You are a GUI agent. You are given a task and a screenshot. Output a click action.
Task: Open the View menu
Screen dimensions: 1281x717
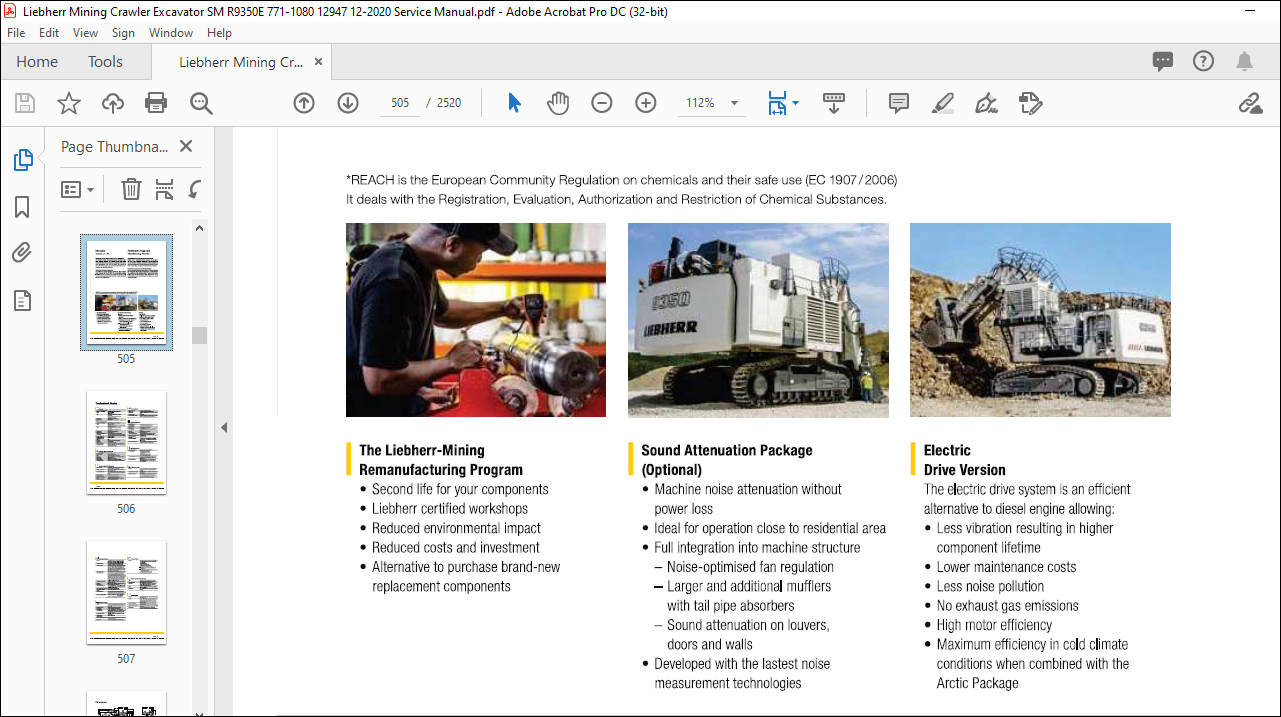(x=86, y=32)
